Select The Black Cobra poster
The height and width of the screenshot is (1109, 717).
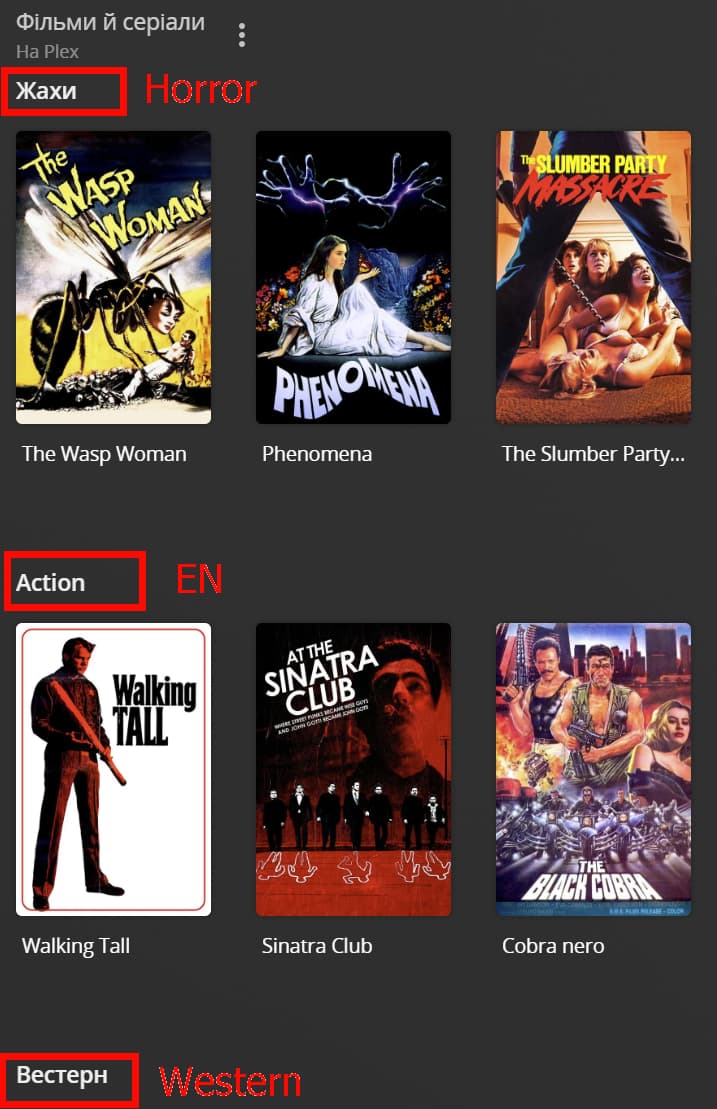pos(593,770)
